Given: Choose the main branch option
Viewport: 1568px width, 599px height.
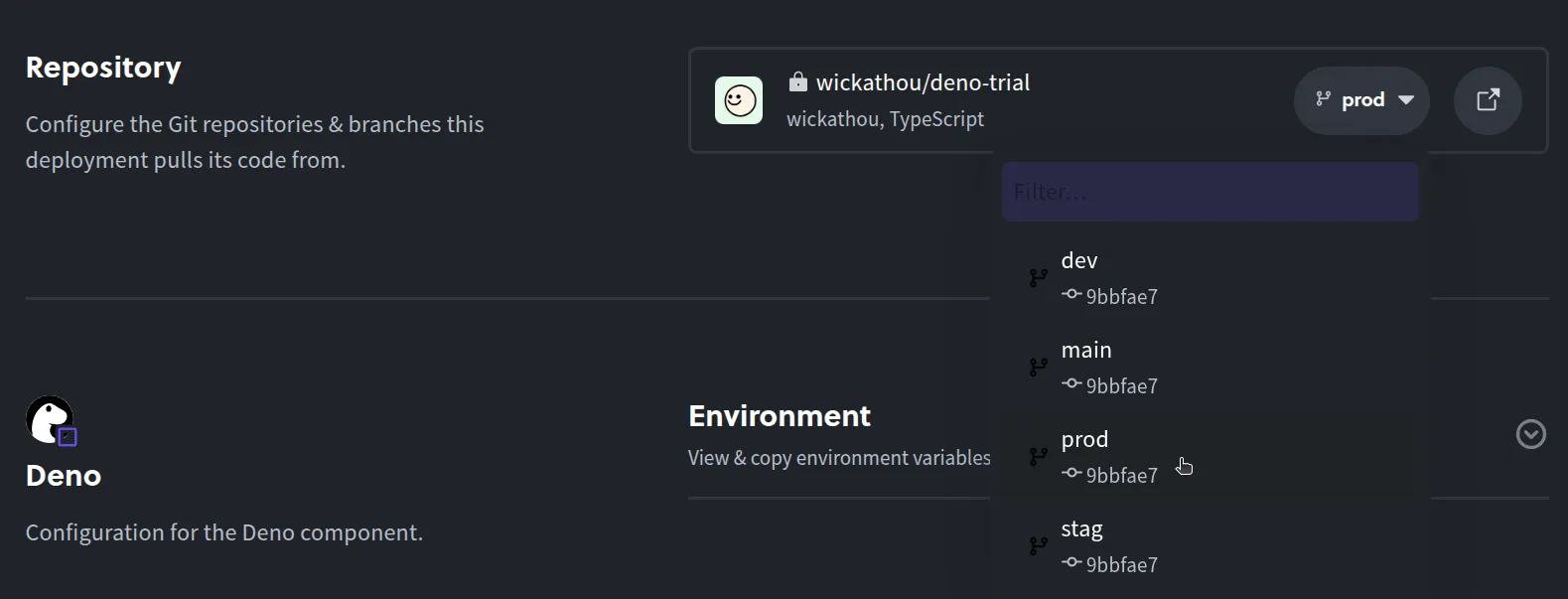Looking at the screenshot, I should [1086, 351].
